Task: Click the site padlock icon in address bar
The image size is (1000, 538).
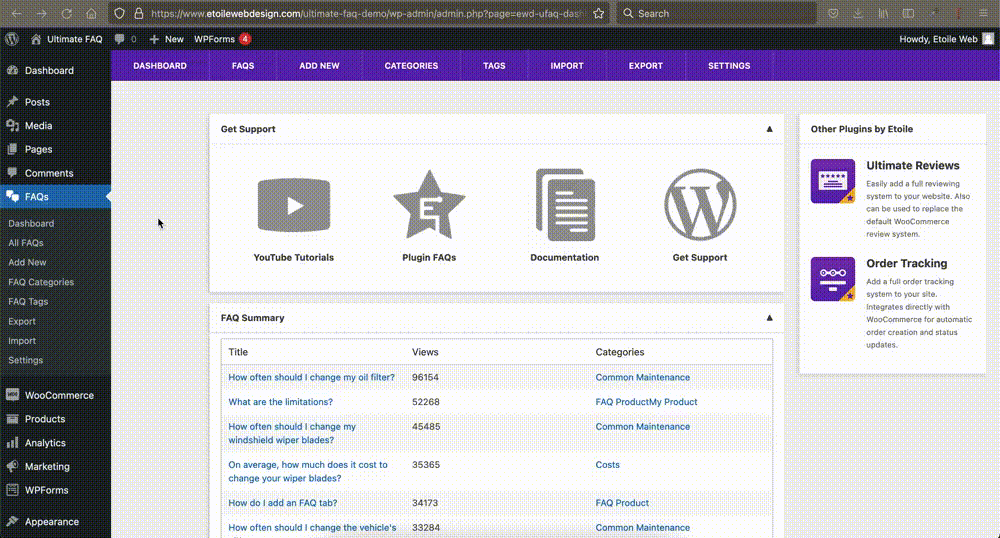Action: pyautogui.click(x=138, y=13)
